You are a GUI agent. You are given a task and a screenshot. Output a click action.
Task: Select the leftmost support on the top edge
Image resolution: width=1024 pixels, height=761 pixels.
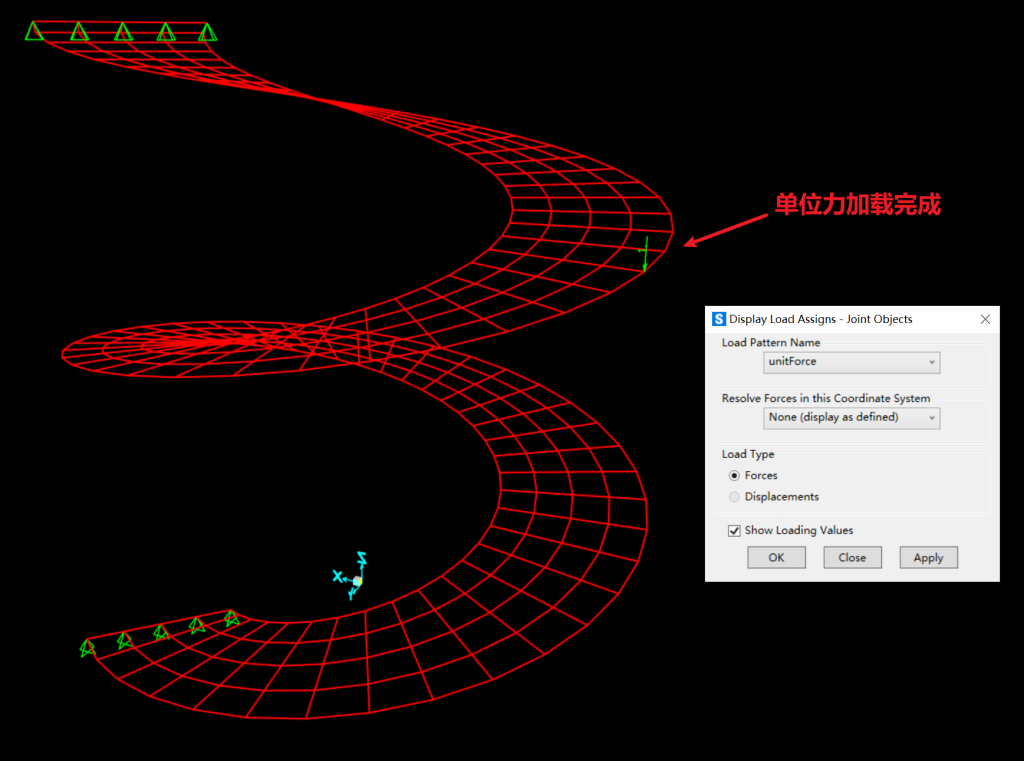34,32
